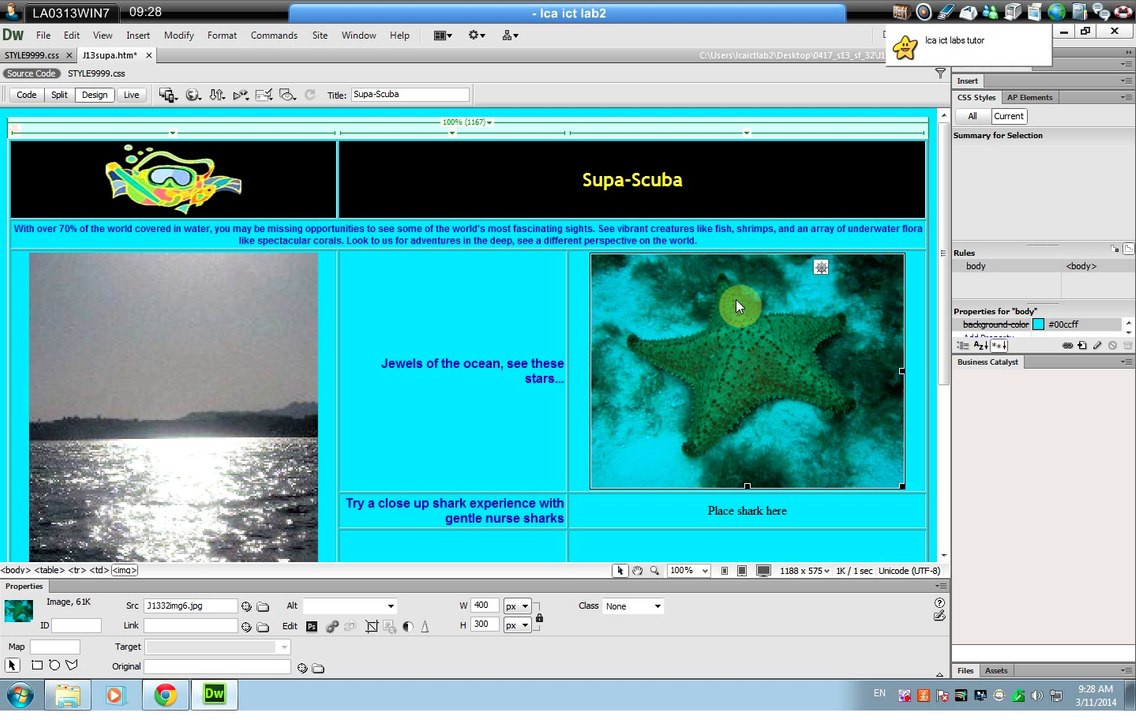The image size is (1136, 720).
Task: Open Preview in Browser globe icon
Action: [x=193, y=95]
